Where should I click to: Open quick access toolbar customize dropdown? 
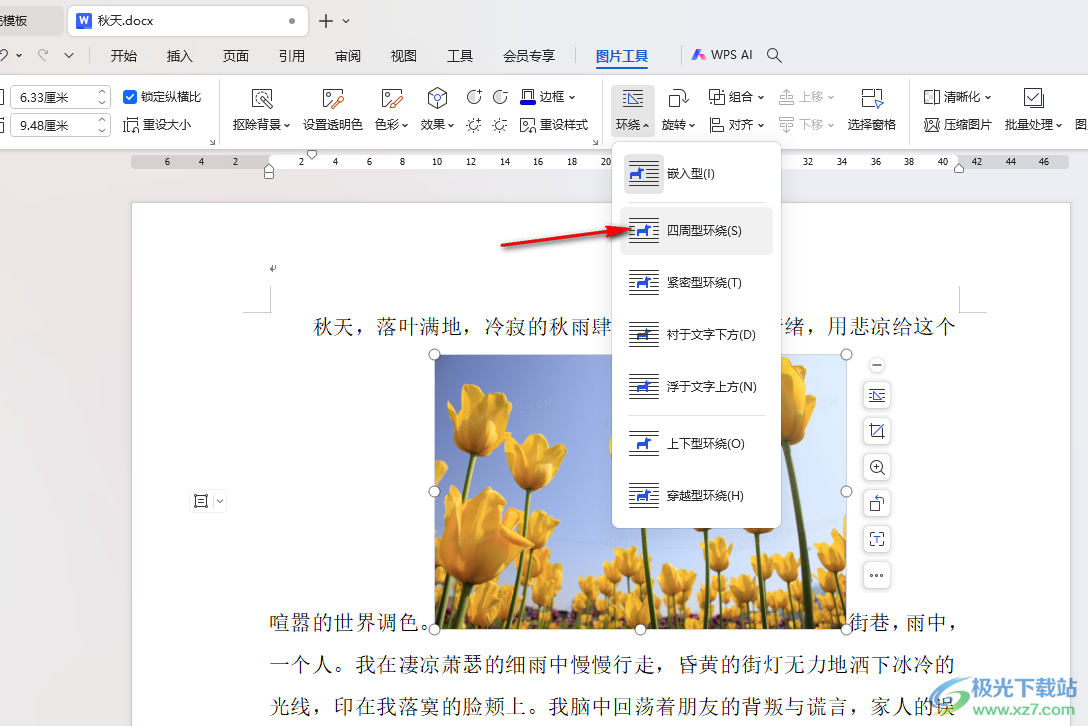pyautogui.click(x=69, y=55)
